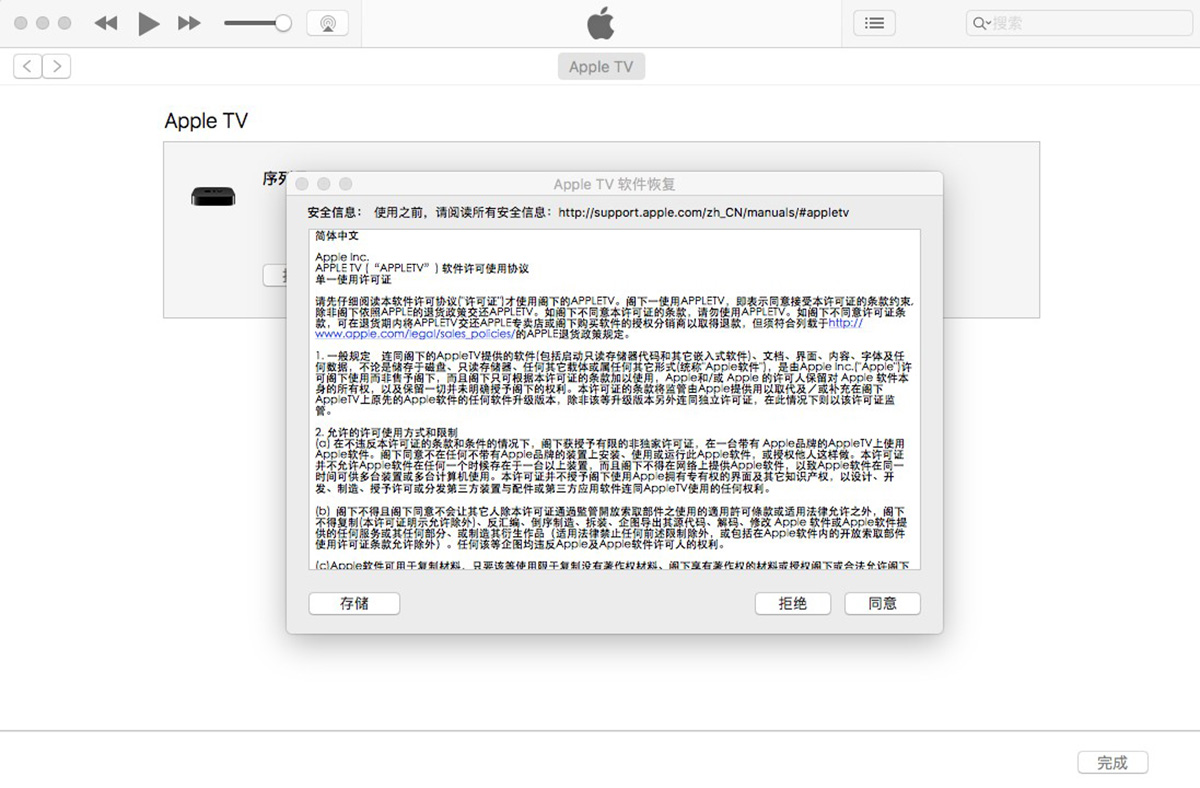Click the 完成 button in main window
The width and height of the screenshot is (1200, 788).
point(1112,762)
